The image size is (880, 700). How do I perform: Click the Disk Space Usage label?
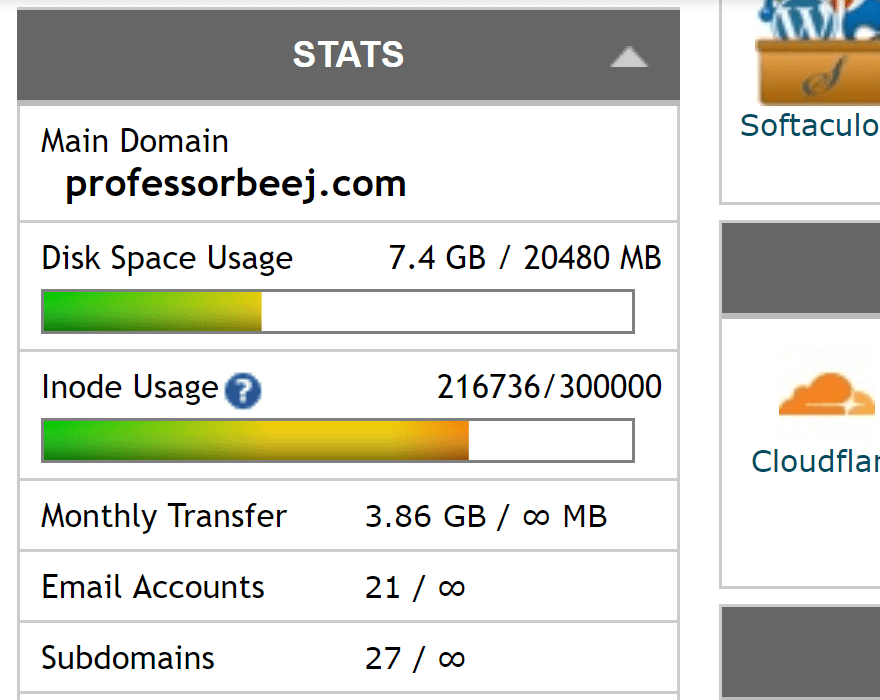click(x=166, y=257)
